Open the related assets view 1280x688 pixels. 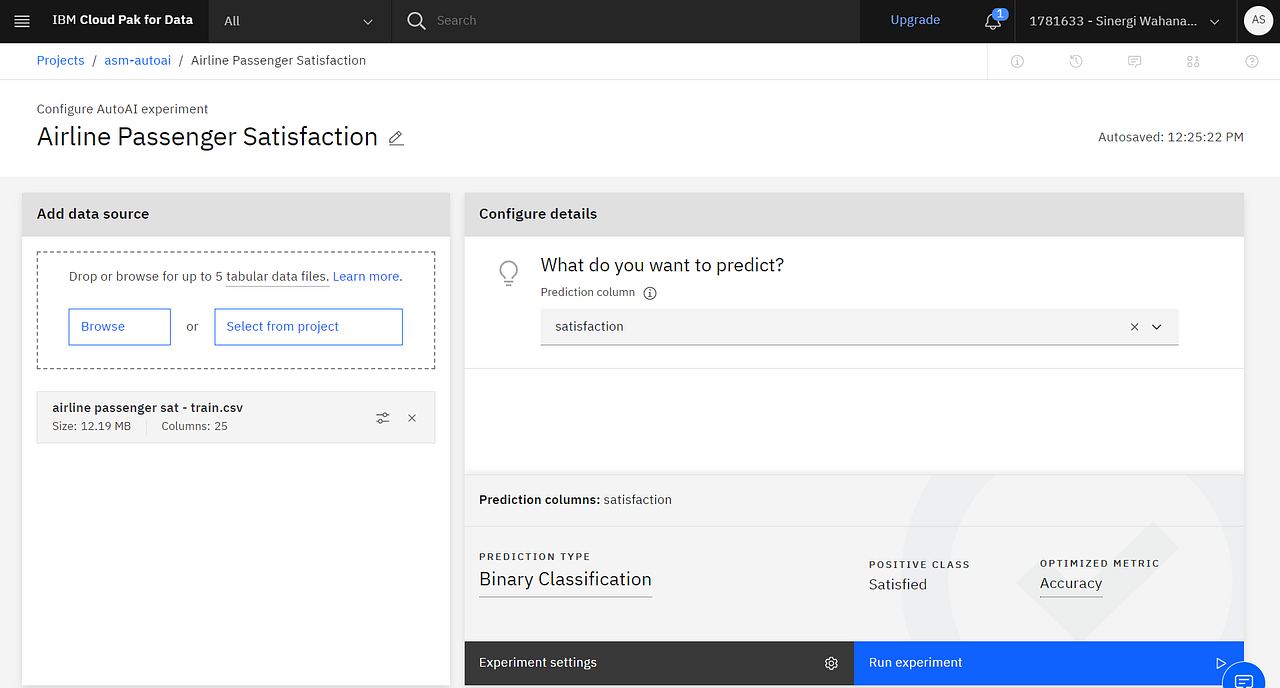[1192, 61]
